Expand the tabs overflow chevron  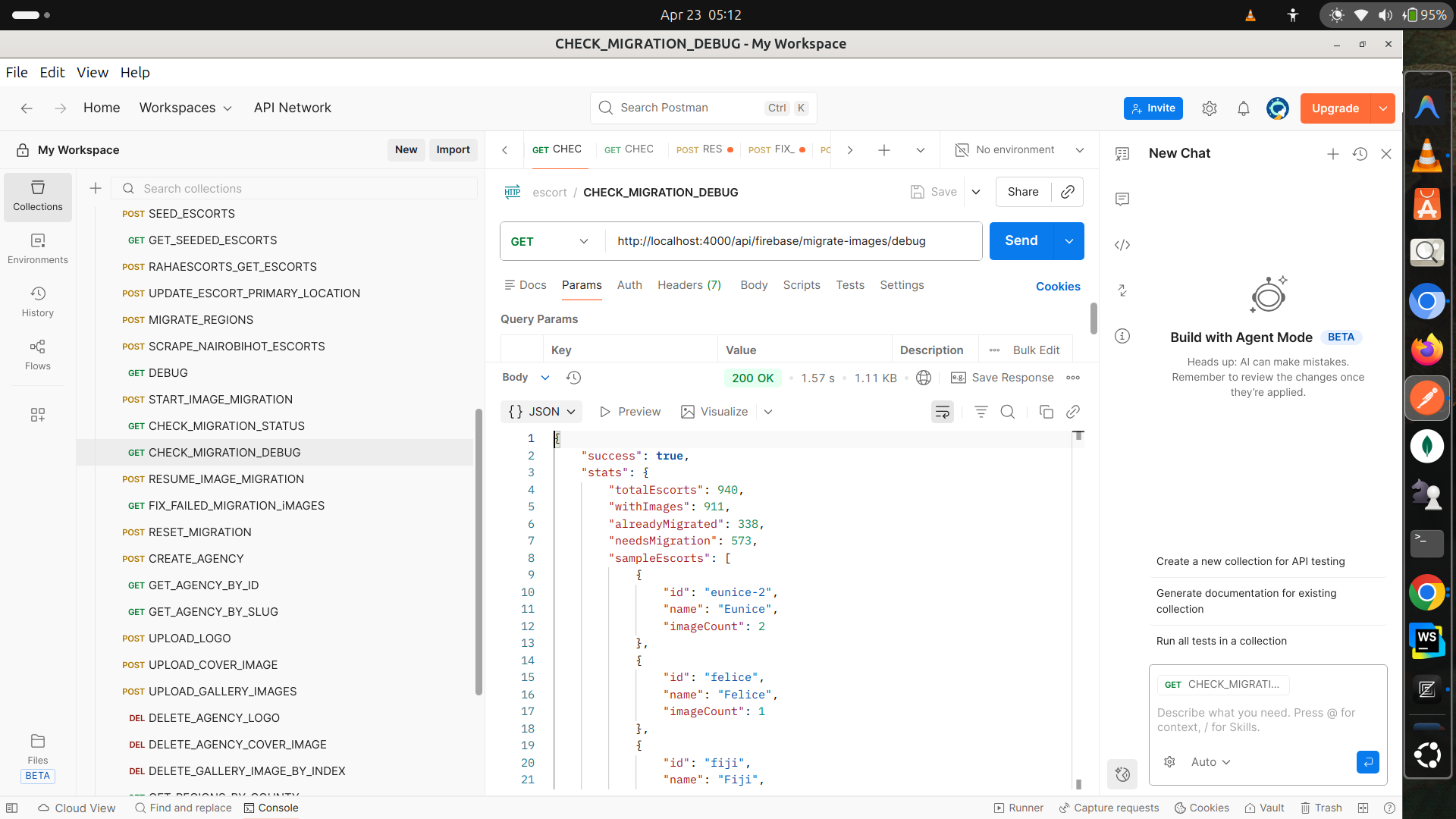(x=921, y=150)
